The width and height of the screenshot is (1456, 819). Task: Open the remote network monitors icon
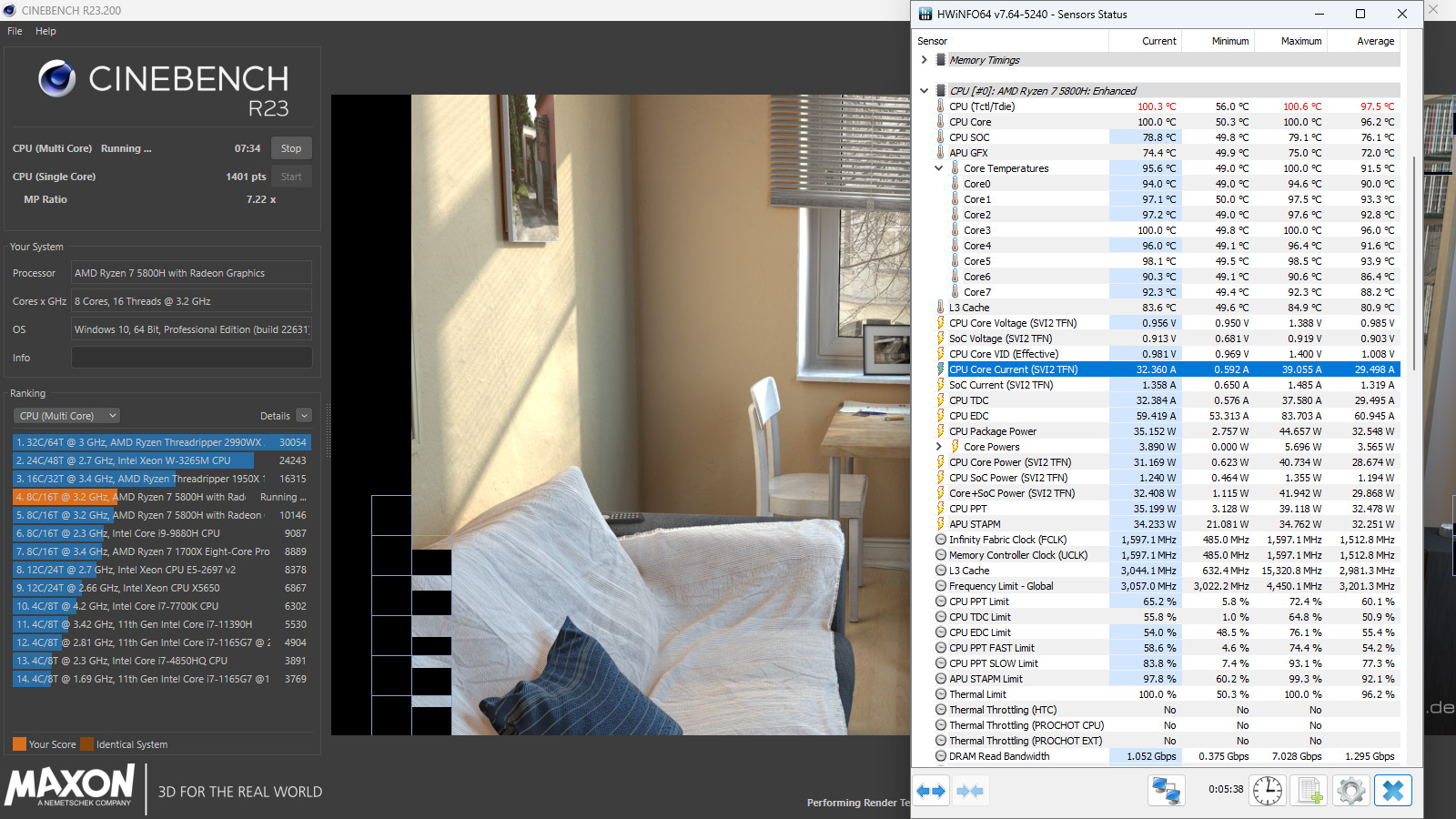pos(1166,791)
